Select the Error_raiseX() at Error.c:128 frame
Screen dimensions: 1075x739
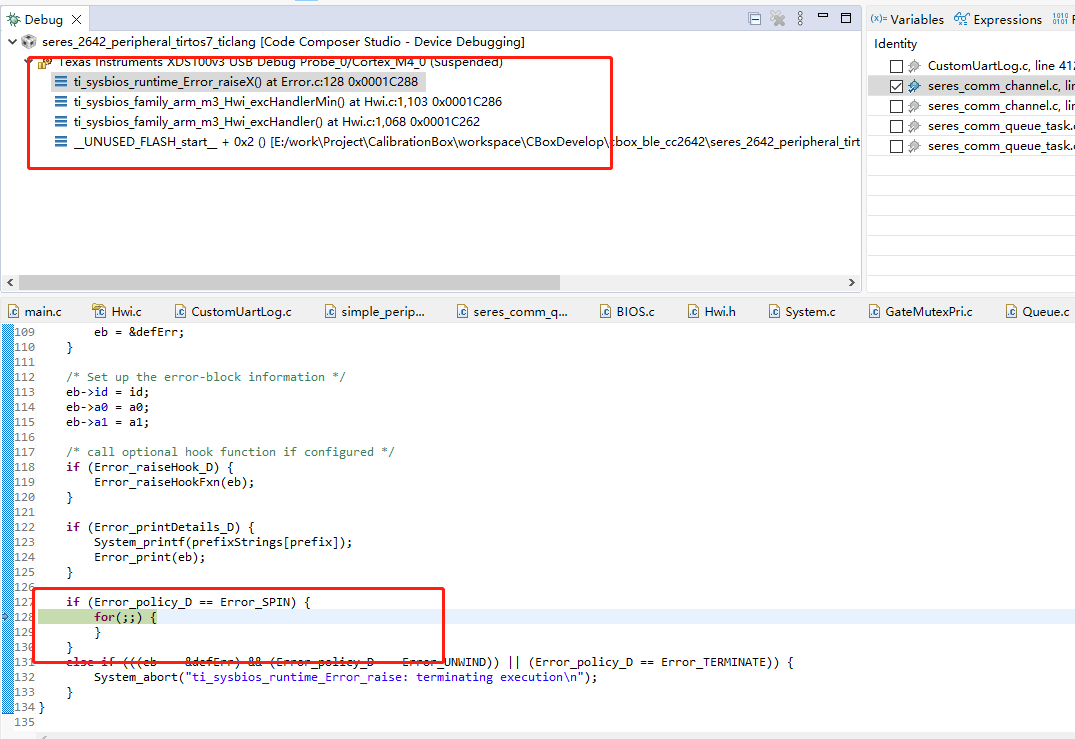245,82
